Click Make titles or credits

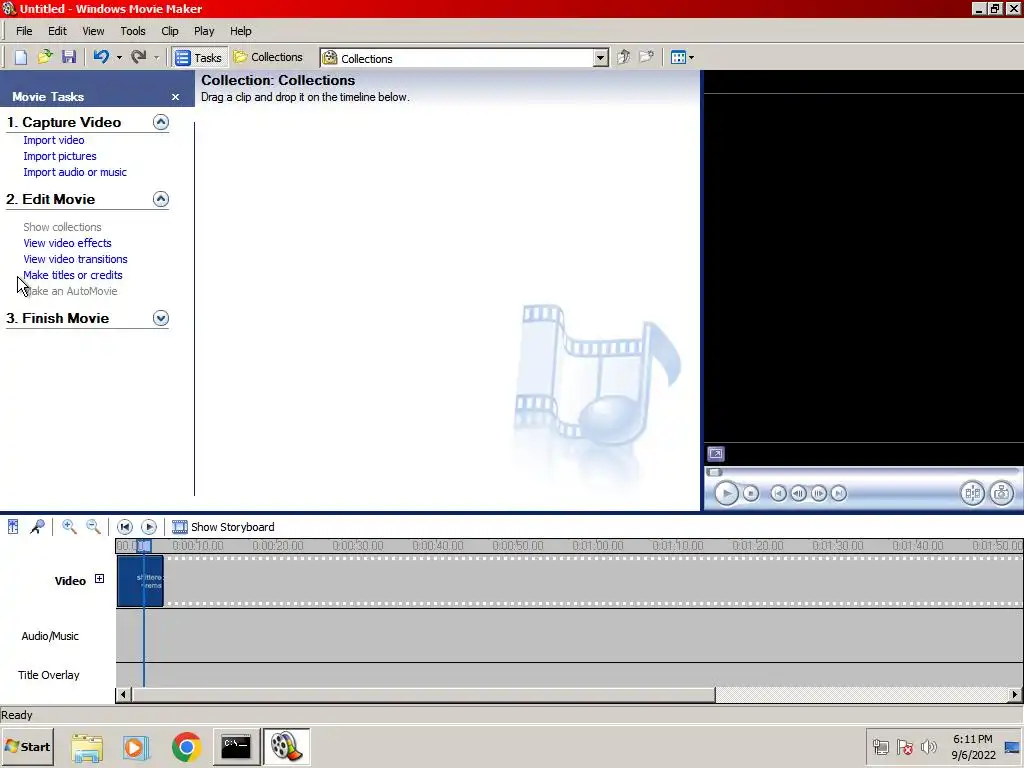[72, 275]
